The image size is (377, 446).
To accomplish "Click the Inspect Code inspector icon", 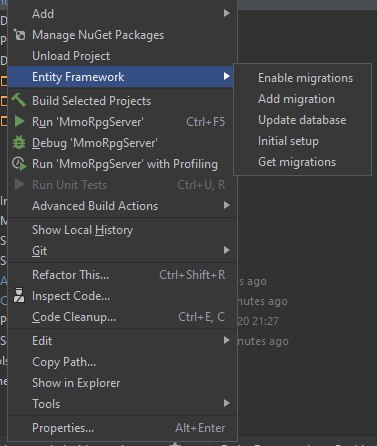I will [19, 295].
